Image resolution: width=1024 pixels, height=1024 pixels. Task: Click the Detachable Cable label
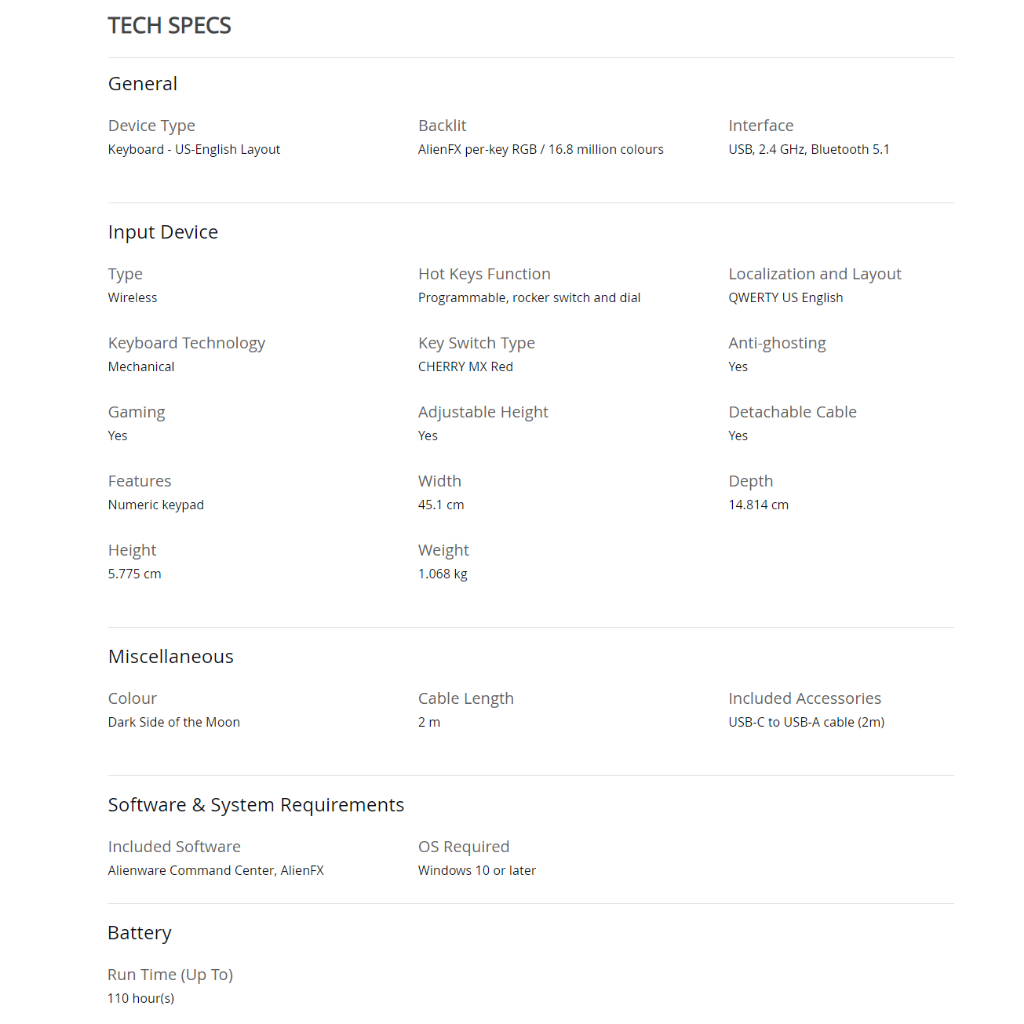[792, 412]
